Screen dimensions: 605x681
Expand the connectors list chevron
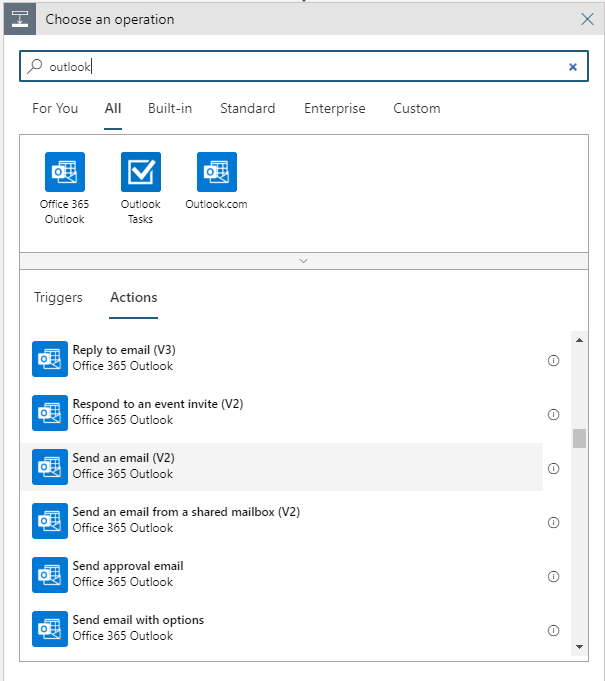point(304,261)
